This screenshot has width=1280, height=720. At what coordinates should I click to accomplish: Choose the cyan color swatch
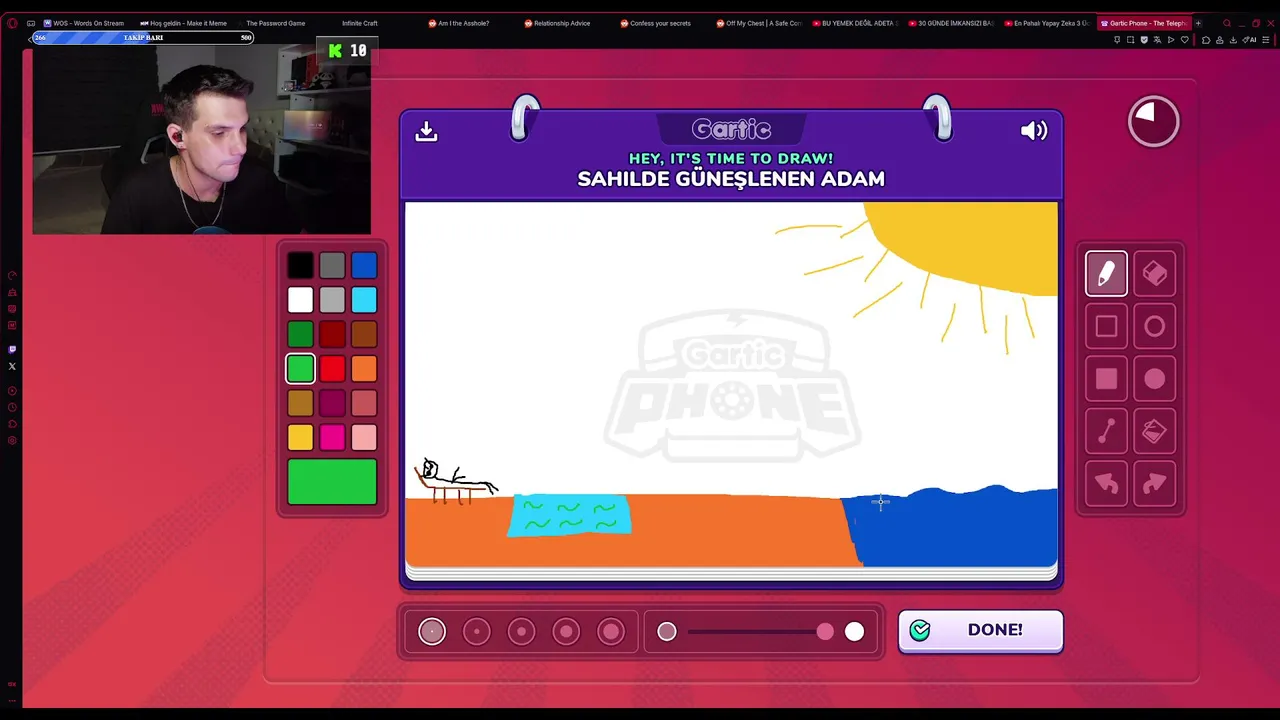click(x=364, y=300)
